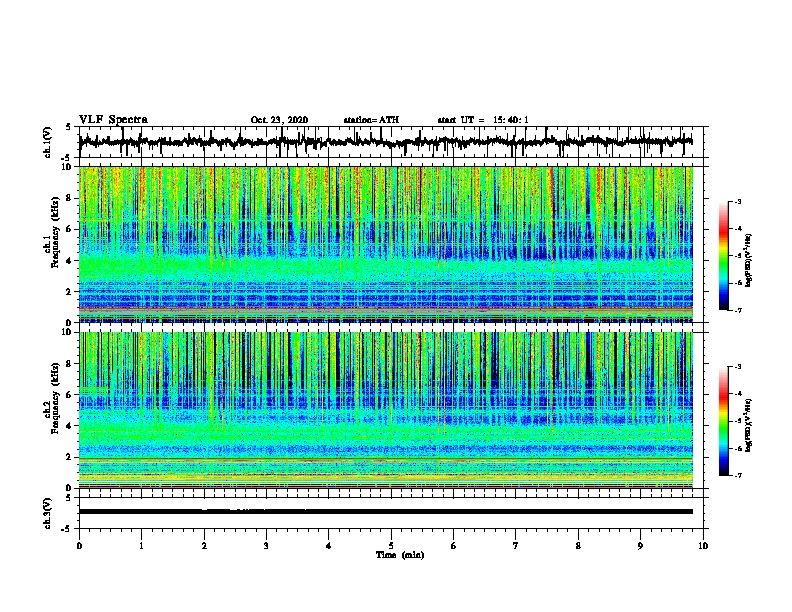Click the 'VLF Spectra' title text
The image size is (792, 612).
click(x=113, y=120)
